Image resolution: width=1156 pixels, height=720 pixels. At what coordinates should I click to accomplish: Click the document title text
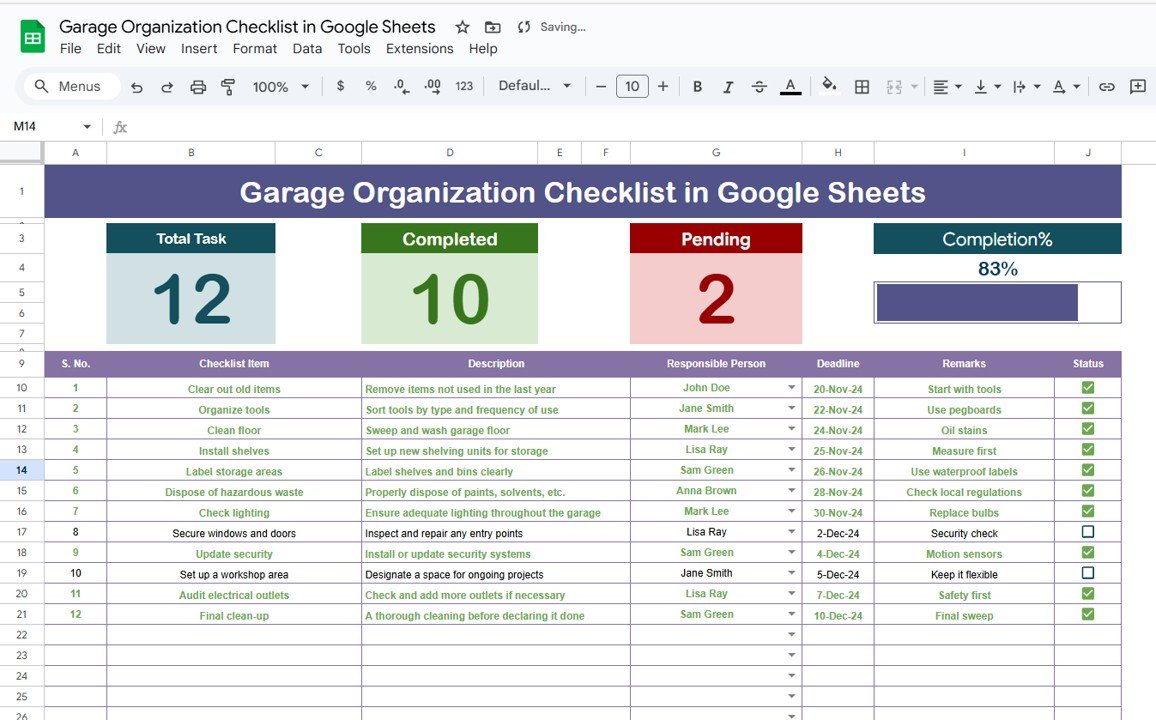[x=247, y=27]
